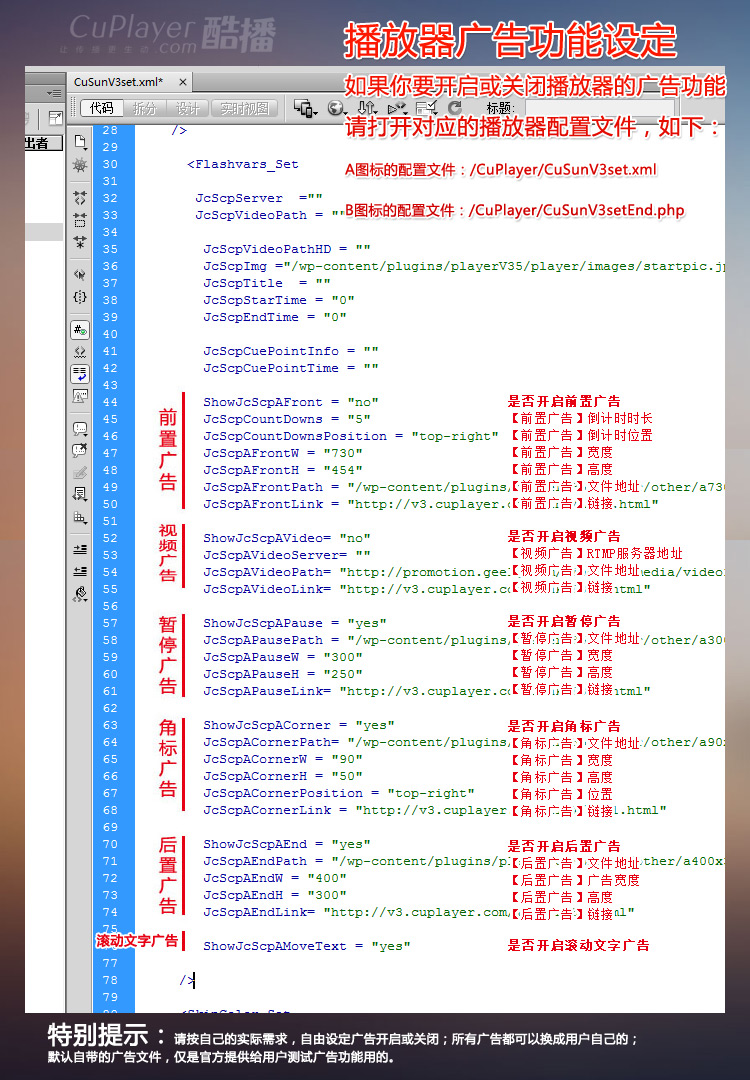
Task: Click ShowJcScpAEnd = "yes" line
Action: [x=287, y=844]
